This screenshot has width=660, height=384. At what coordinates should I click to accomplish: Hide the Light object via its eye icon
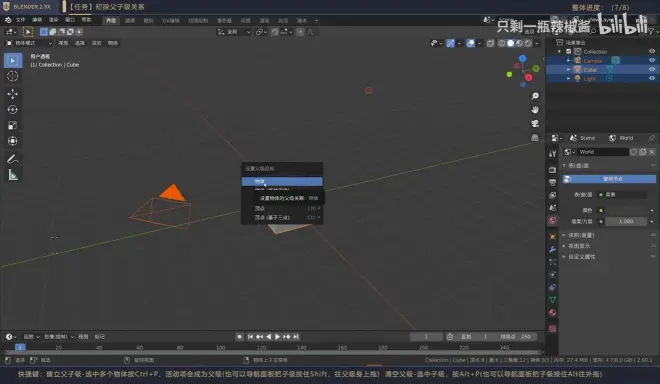[652, 78]
